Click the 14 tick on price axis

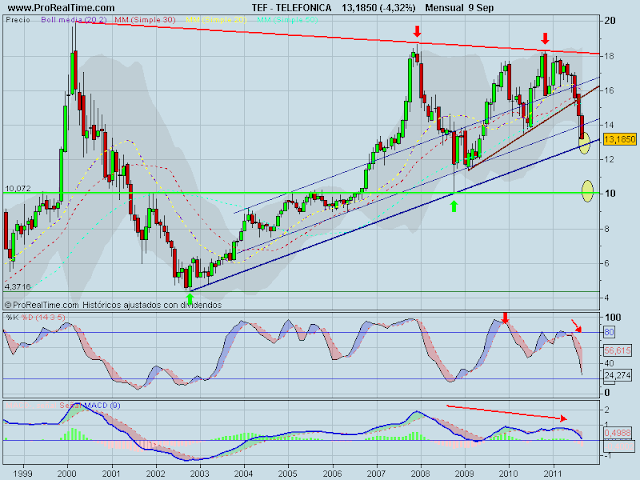point(609,125)
